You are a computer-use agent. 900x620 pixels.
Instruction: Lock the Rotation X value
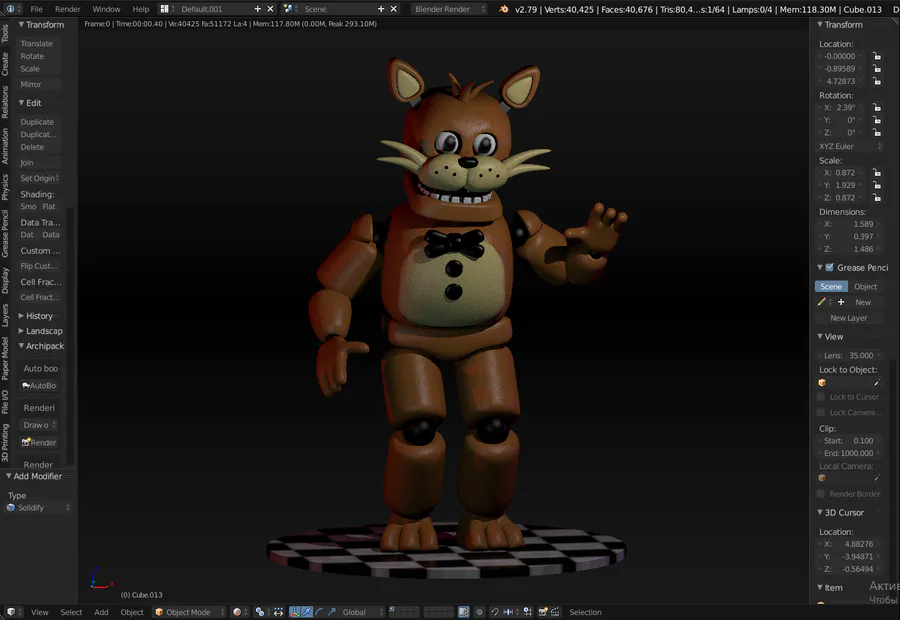(876, 107)
